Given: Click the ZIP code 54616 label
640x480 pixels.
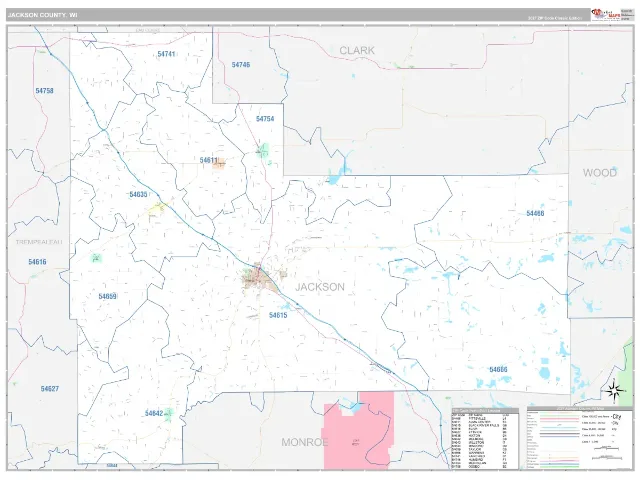Looking at the screenshot, I should pos(37,262).
